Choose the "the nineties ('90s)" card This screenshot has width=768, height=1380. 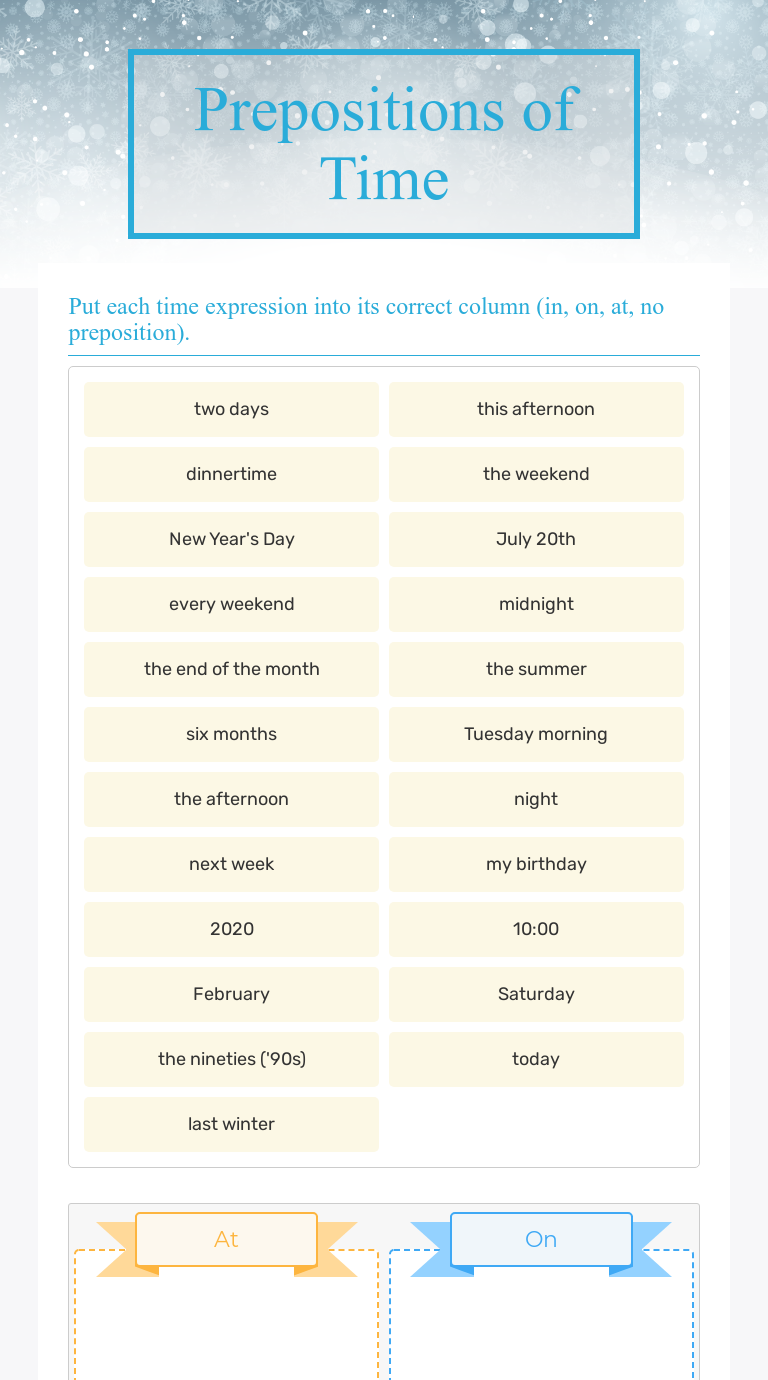pos(231,1059)
